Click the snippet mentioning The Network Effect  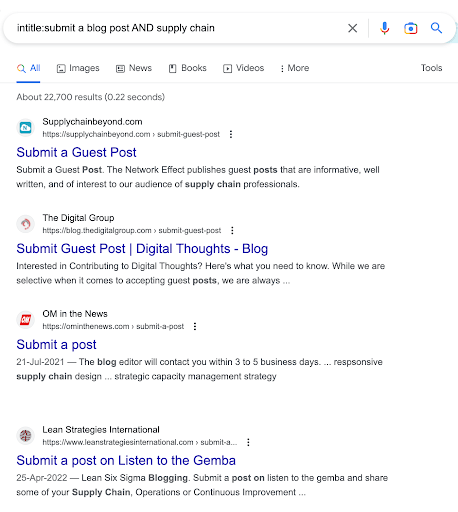(198, 177)
